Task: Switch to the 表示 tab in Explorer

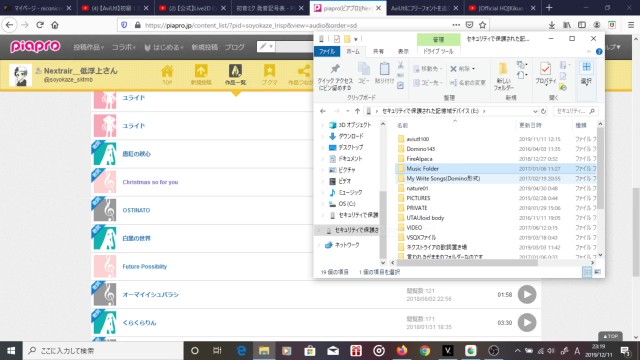Action: 403,51
